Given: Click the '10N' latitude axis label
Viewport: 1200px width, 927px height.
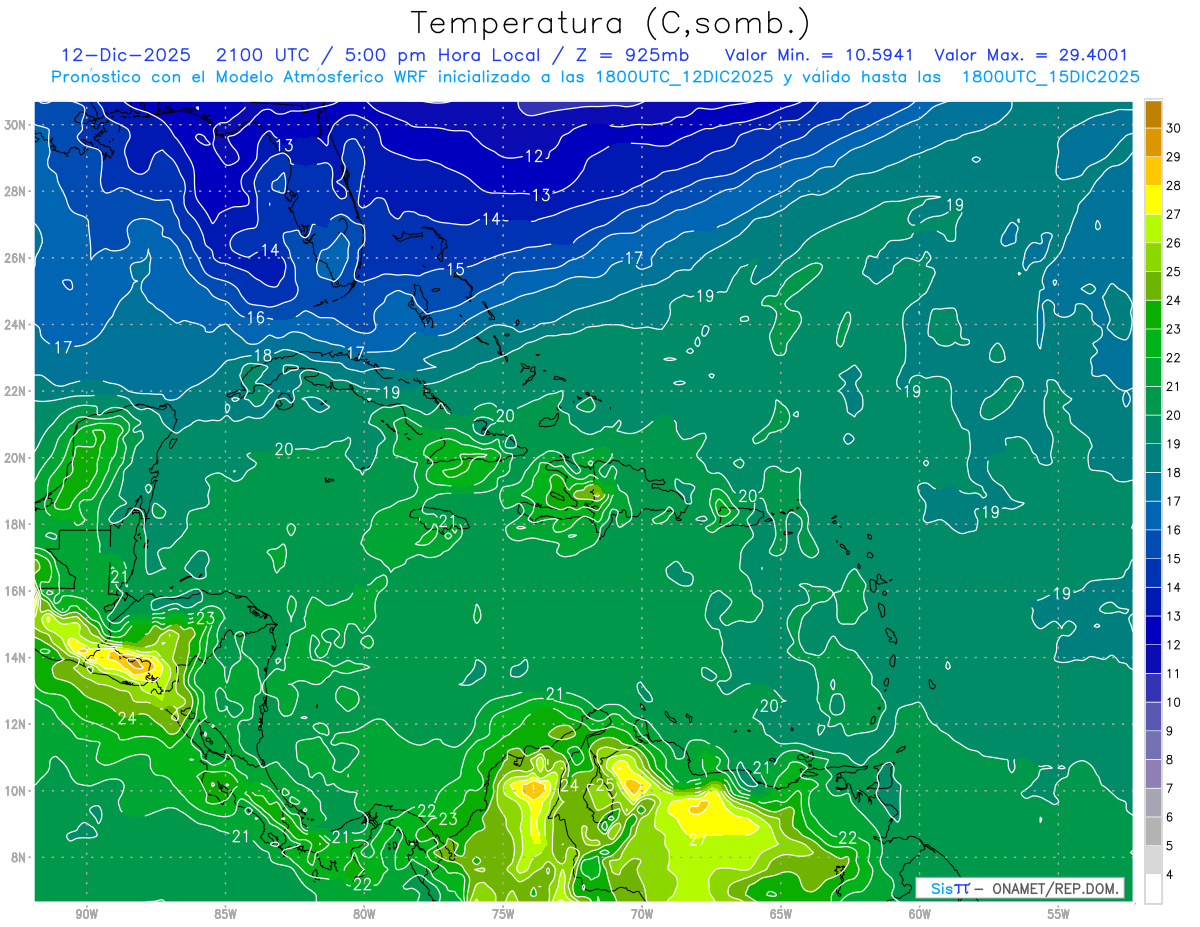Looking at the screenshot, I should (15, 790).
